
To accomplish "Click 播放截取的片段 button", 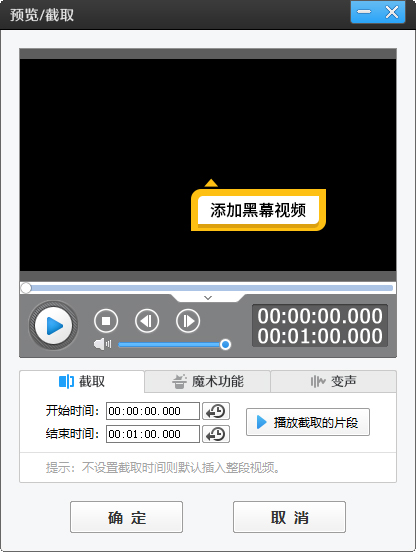I will tap(308, 422).
